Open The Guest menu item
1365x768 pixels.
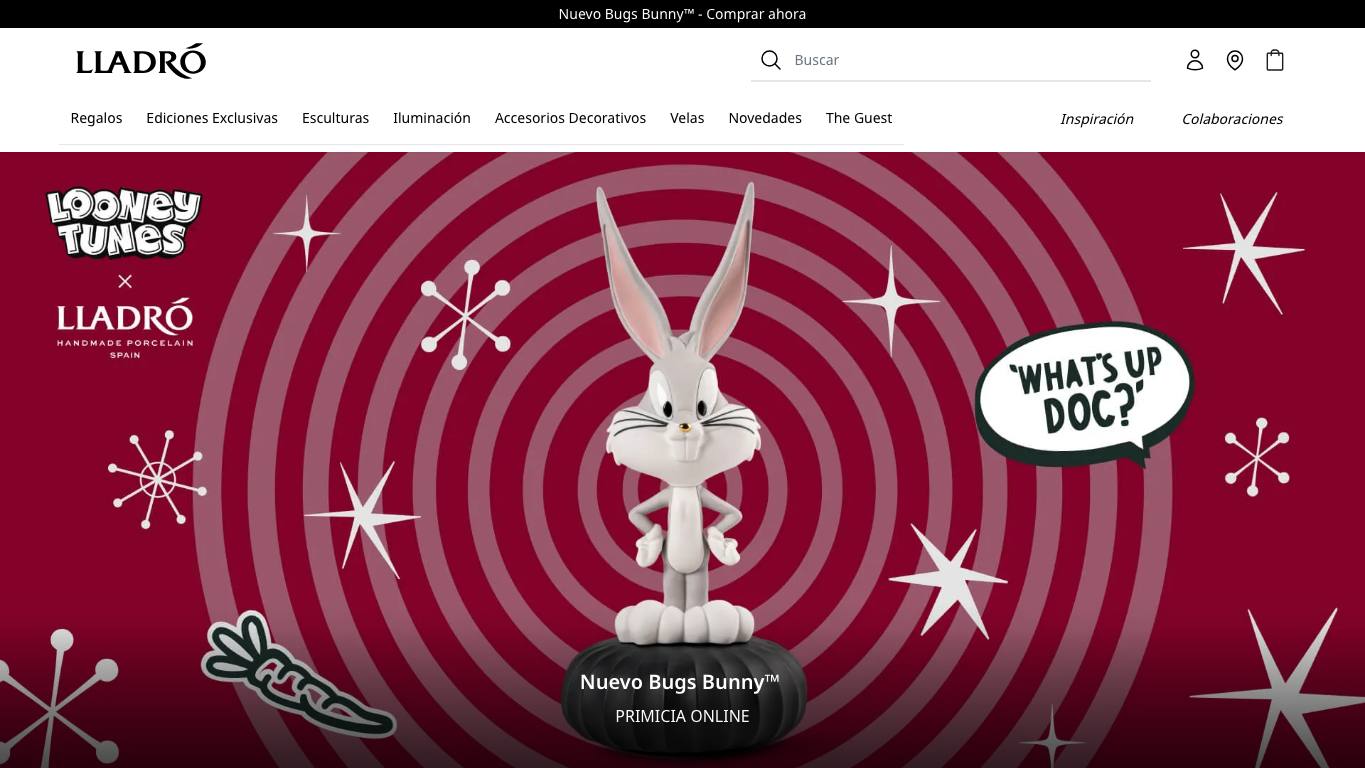coord(859,118)
